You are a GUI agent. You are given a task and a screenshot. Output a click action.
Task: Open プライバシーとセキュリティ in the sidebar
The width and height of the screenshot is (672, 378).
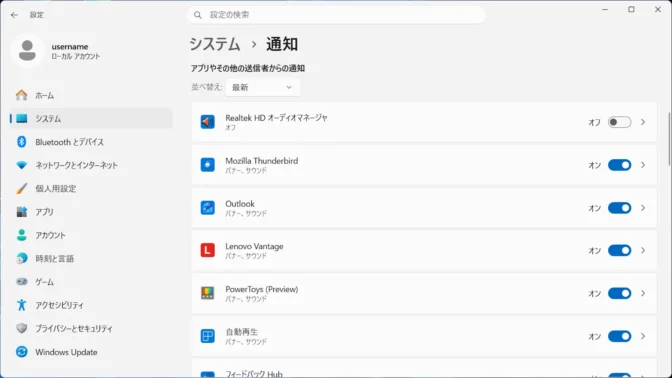pos(91,328)
